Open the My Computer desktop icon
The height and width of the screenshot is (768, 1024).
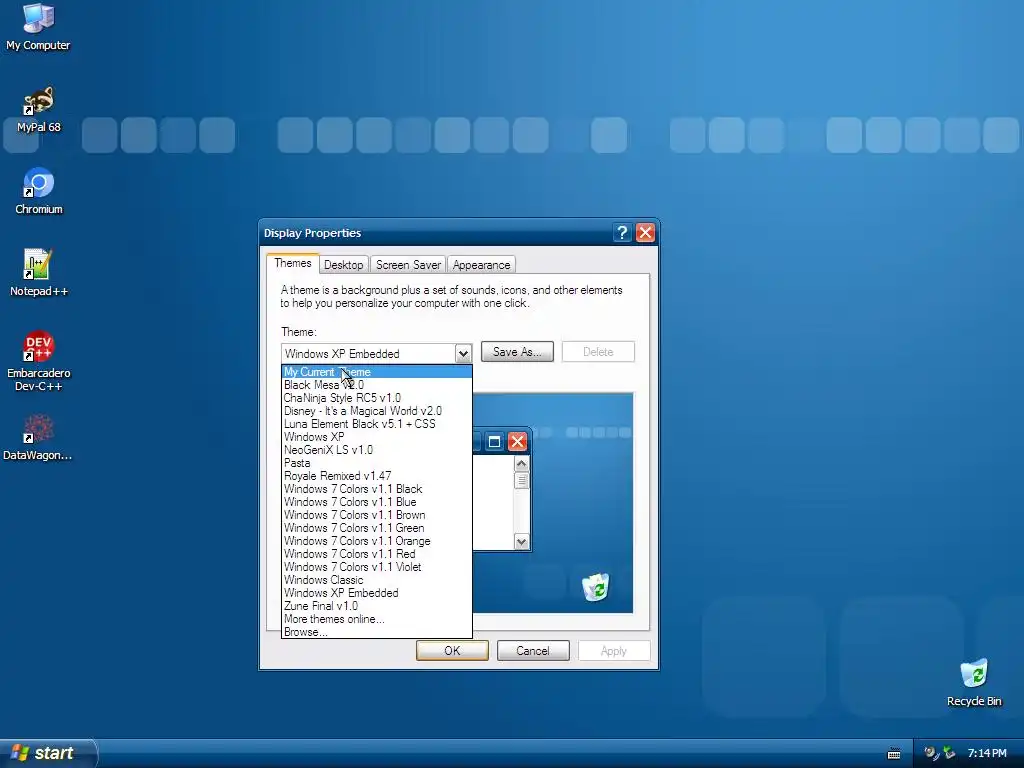(38, 27)
